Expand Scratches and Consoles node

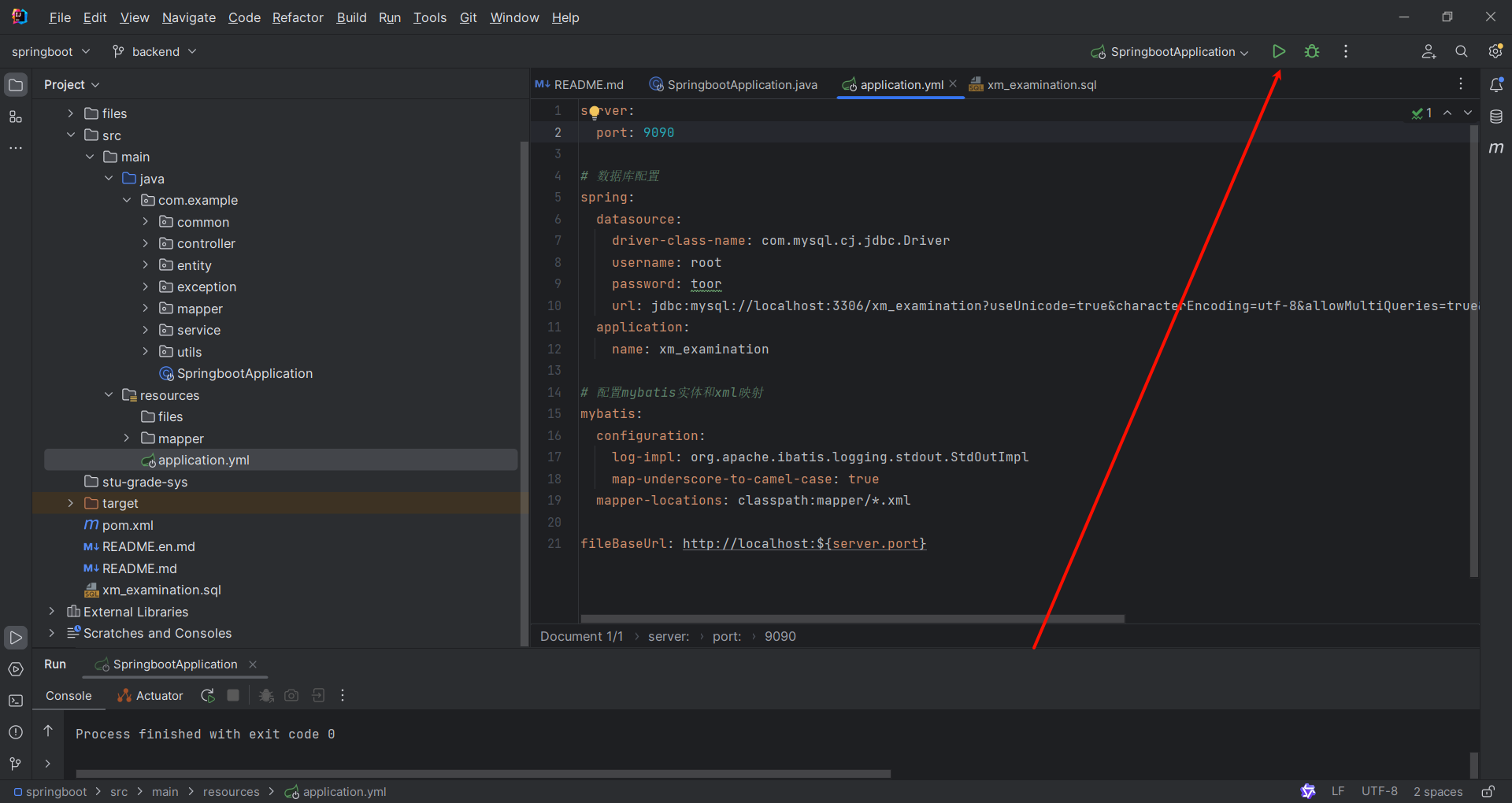52,633
